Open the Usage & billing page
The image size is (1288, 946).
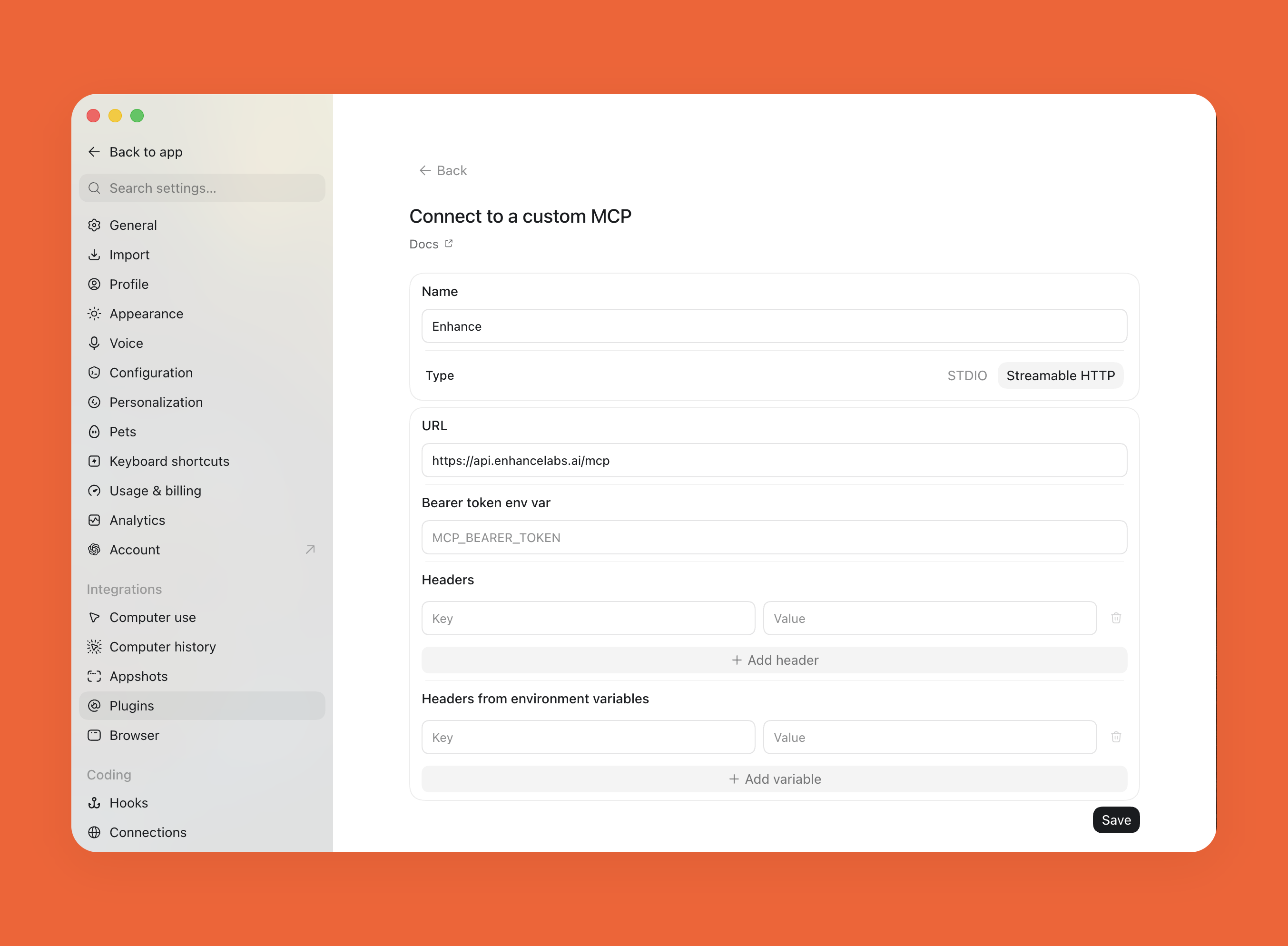(202, 491)
